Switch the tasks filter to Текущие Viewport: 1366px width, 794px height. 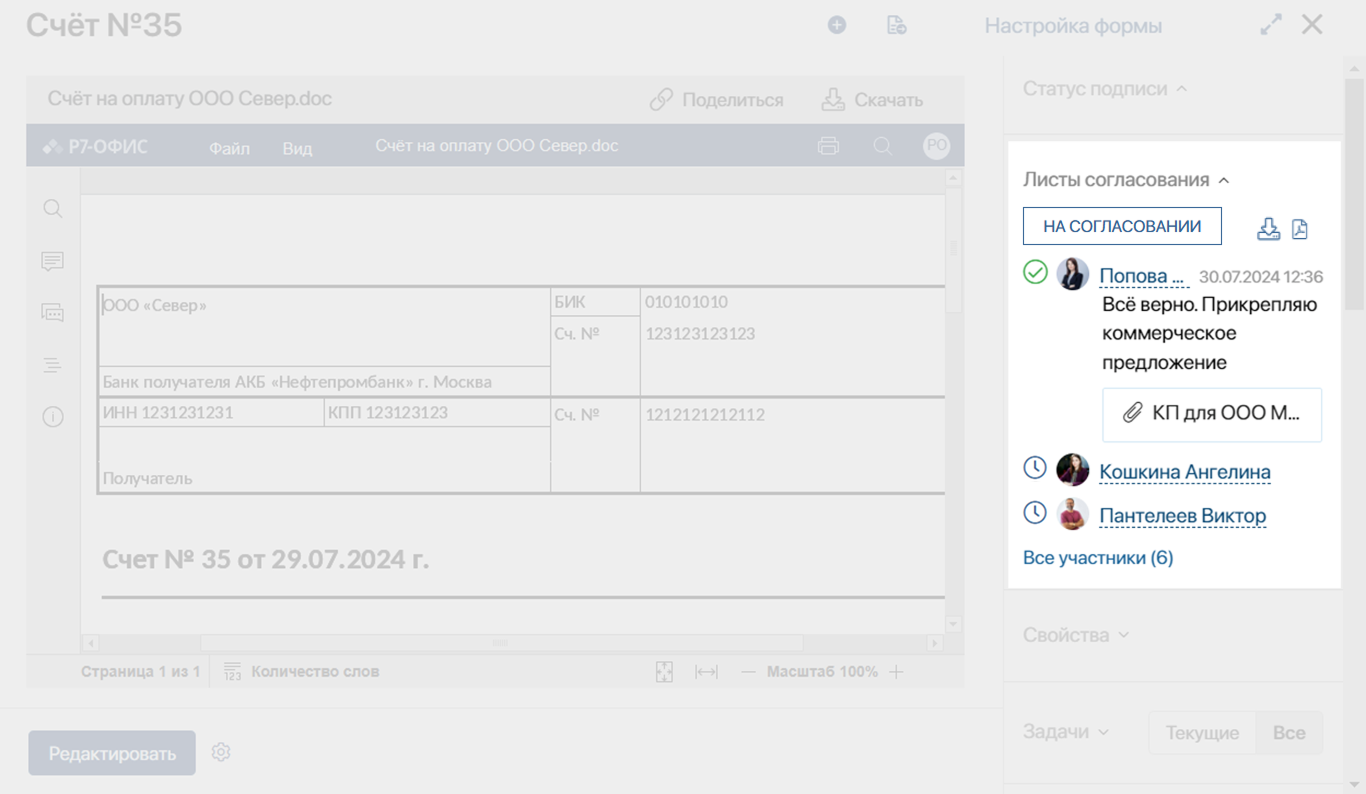1202,733
